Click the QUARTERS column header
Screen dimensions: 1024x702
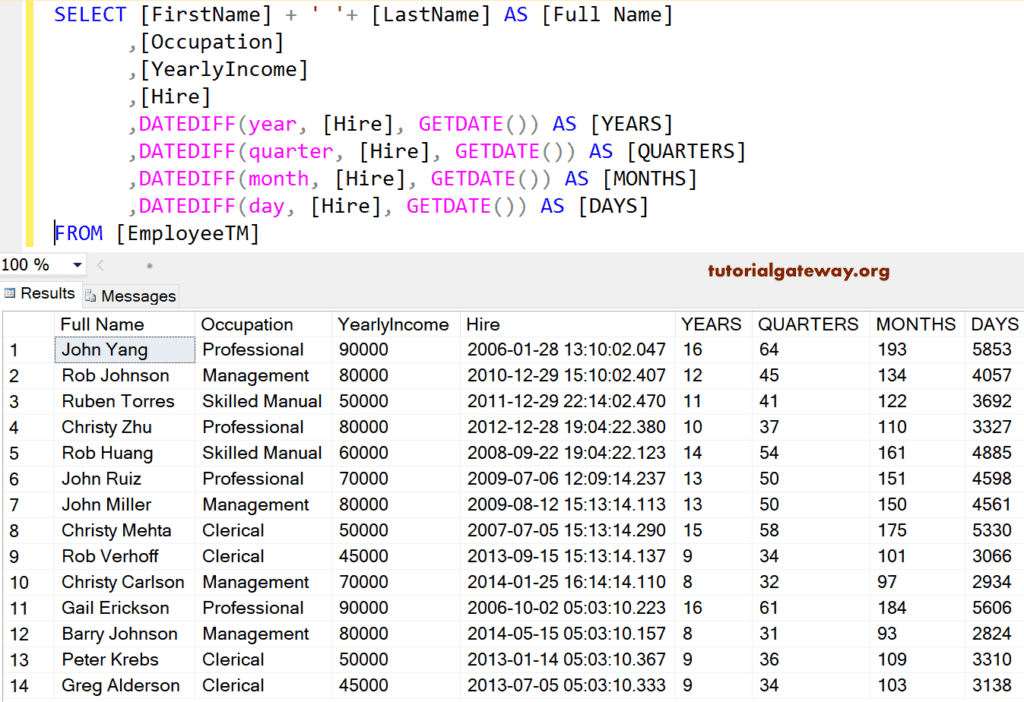coord(809,324)
